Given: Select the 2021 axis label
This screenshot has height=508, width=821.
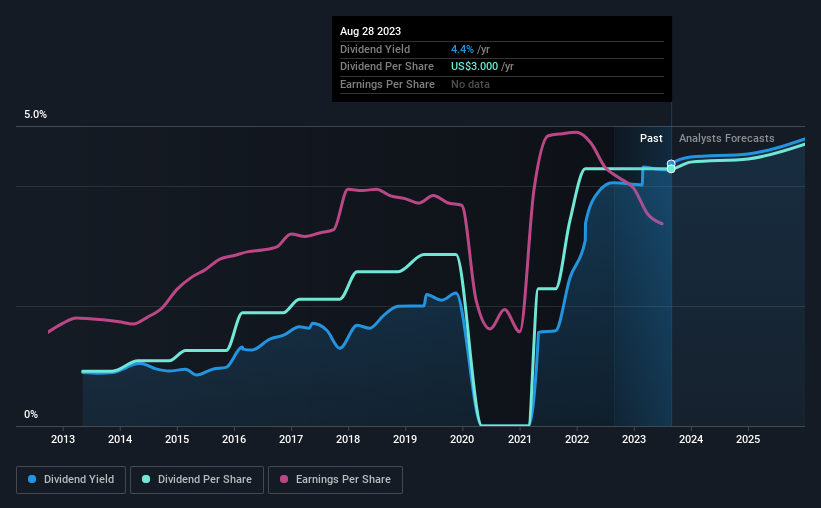Looking at the screenshot, I should tap(520, 439).
